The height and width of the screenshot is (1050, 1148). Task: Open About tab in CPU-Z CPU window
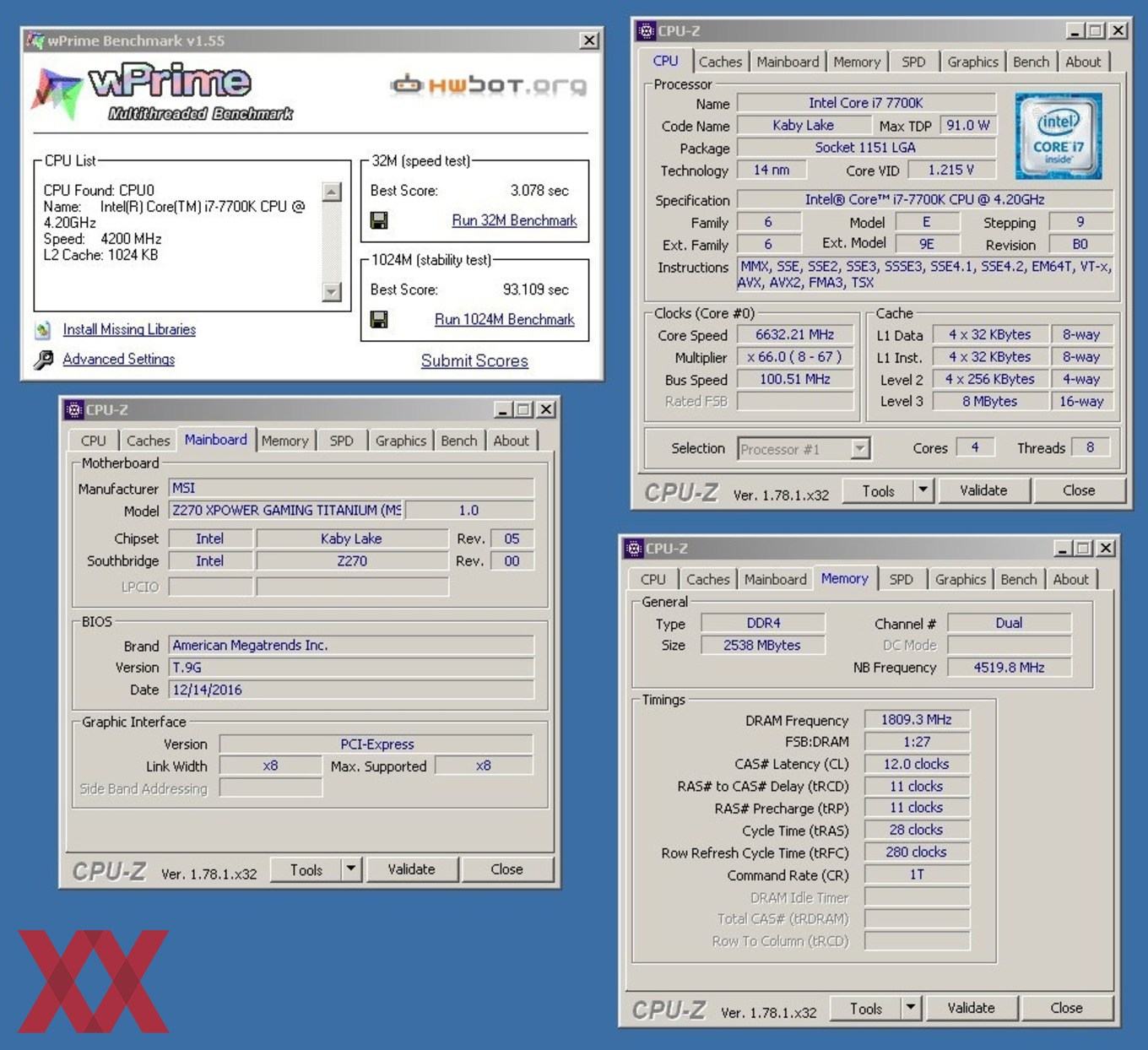pyautogui.click(x=1083, y=62)
